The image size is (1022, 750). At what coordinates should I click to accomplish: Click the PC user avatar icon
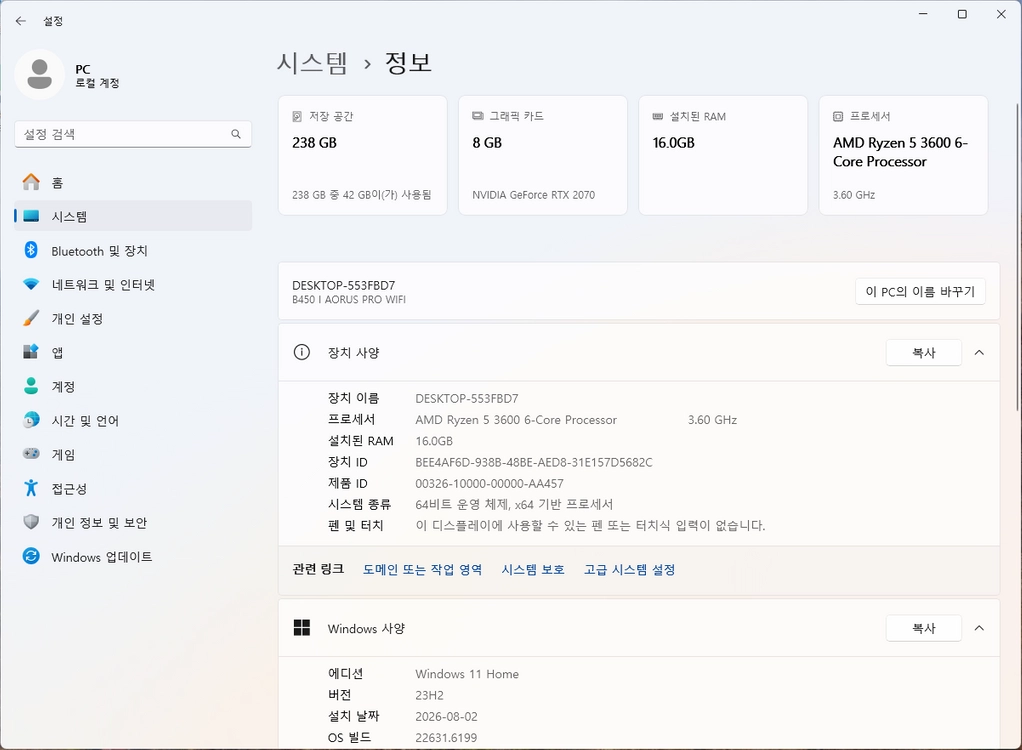click(x=39, y=74)
